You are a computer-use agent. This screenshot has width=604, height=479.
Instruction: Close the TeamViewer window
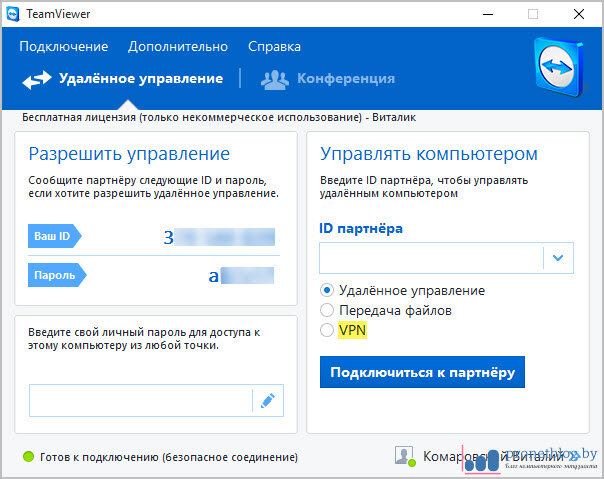coord(579,14)
